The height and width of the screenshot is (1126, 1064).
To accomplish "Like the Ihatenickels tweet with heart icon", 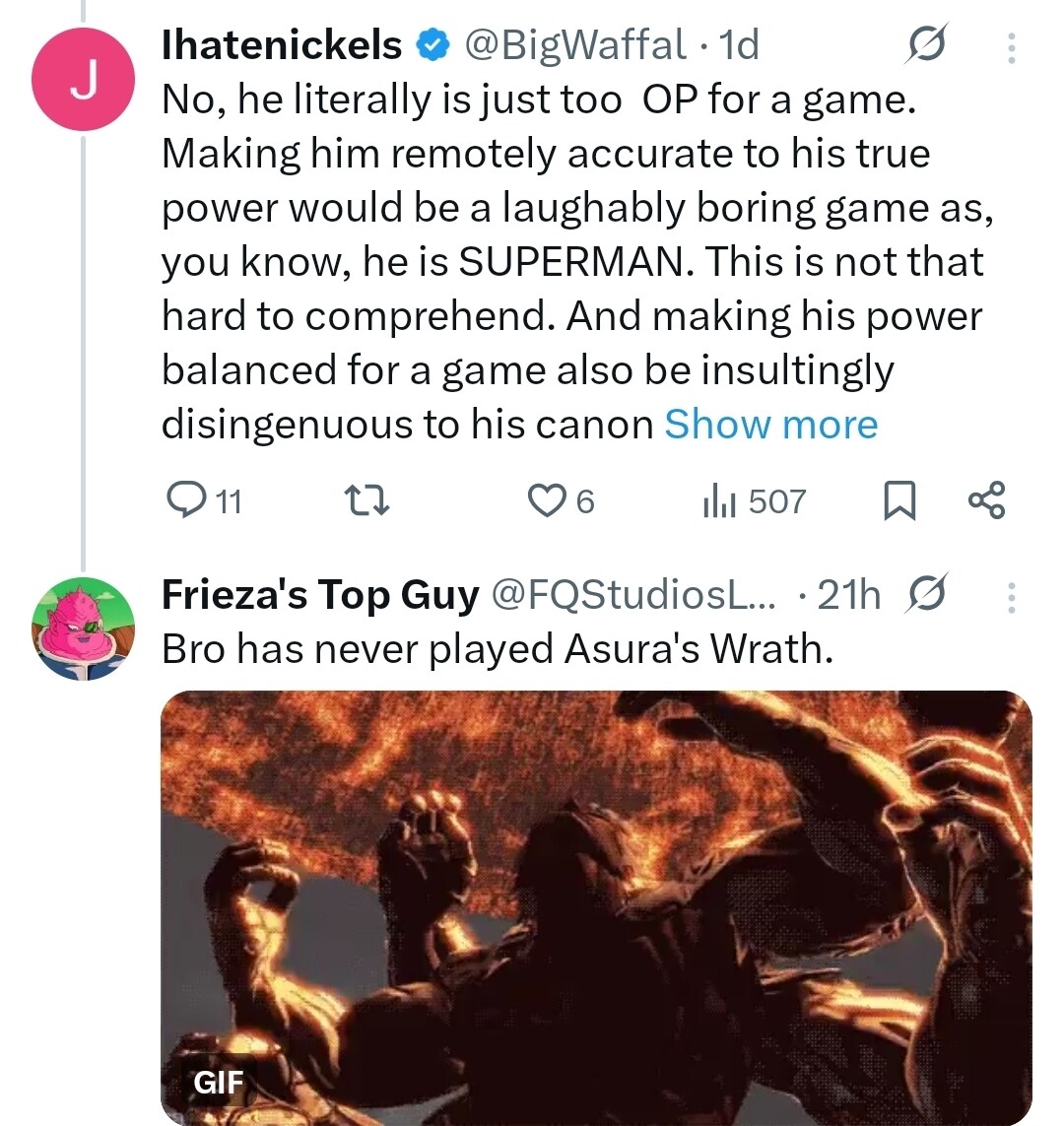I will click(x=545, y=501).
